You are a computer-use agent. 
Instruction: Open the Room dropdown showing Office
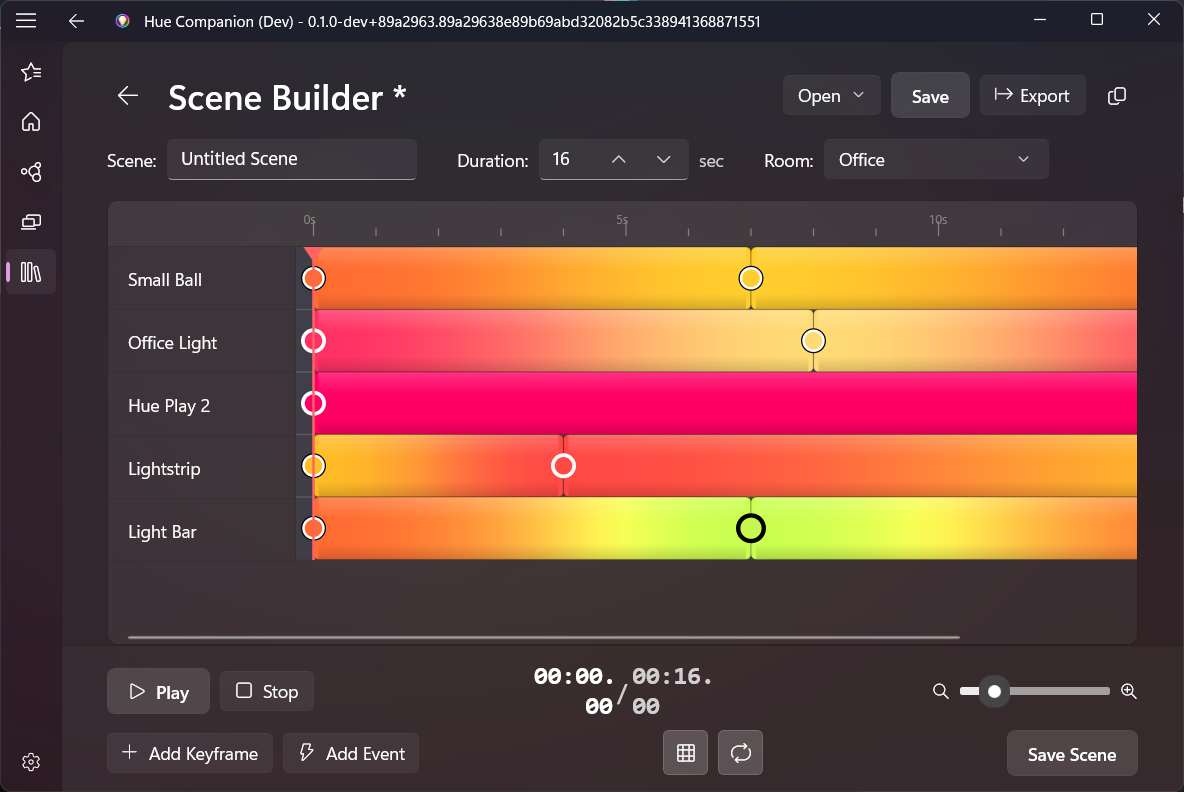pos(935,160)
